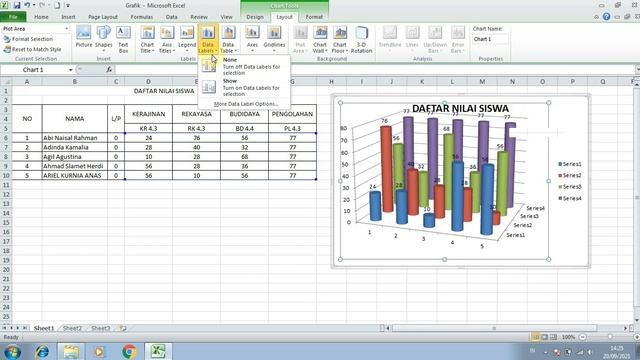Click the zoom out minus button

[x=583, y=337]
